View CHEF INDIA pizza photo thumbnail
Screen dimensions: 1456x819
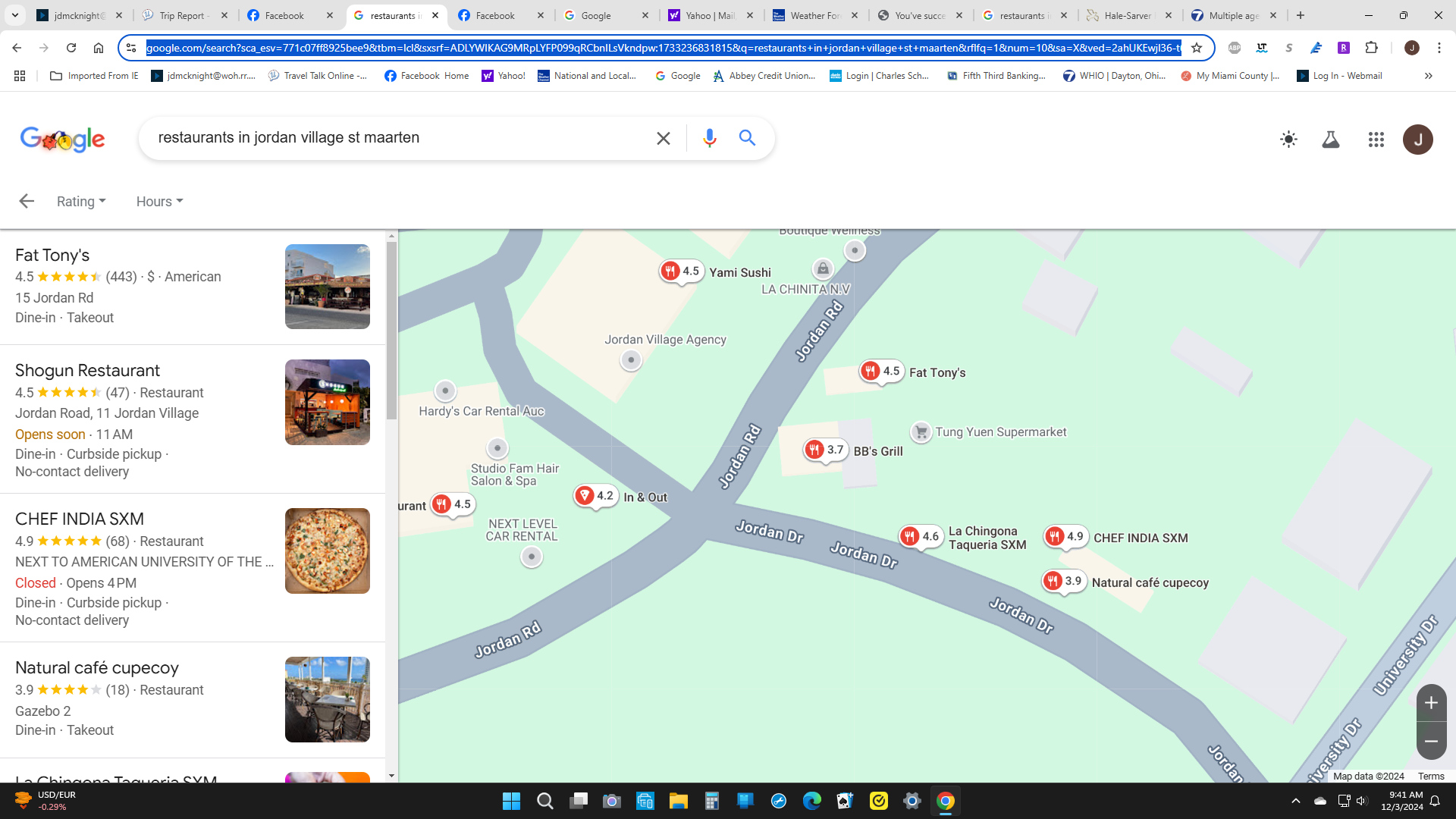[x=328, y=551]
